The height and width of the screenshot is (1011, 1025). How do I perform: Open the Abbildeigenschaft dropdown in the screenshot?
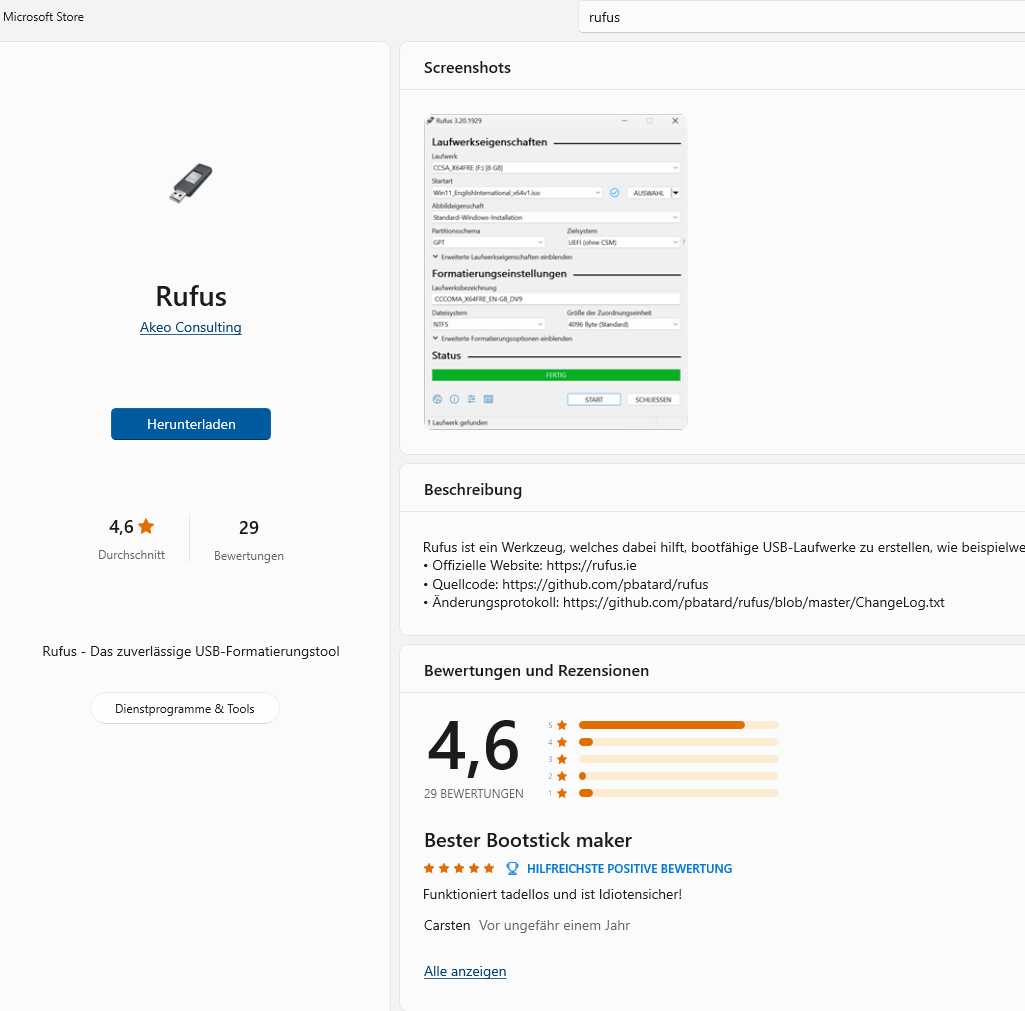(x=556, y=218)
